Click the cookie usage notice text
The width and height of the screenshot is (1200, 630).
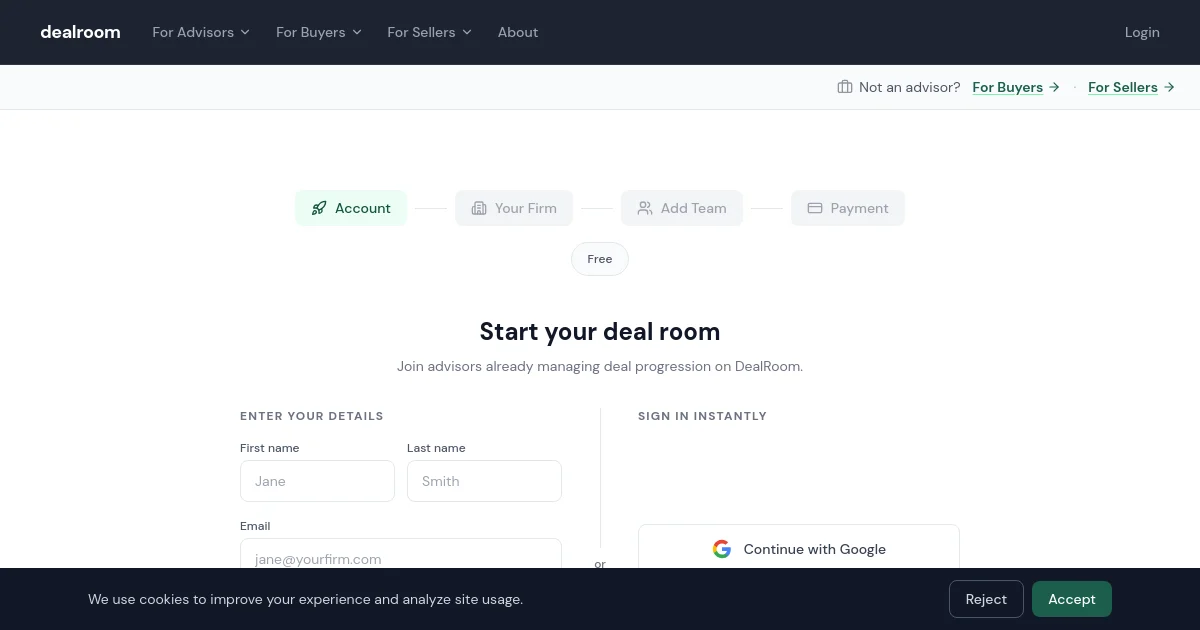[305, 599]
